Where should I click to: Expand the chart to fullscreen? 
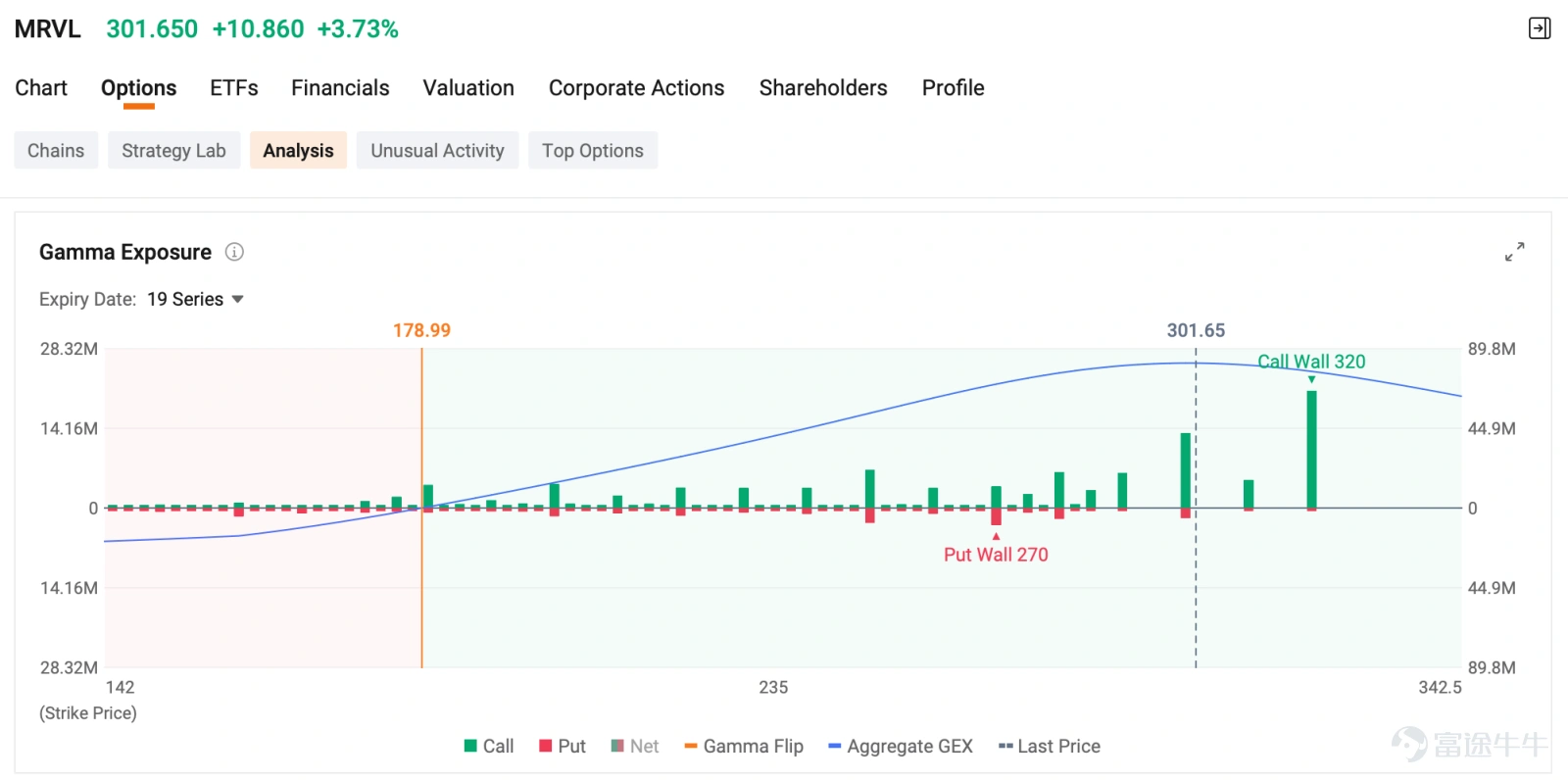[1514, 252]
